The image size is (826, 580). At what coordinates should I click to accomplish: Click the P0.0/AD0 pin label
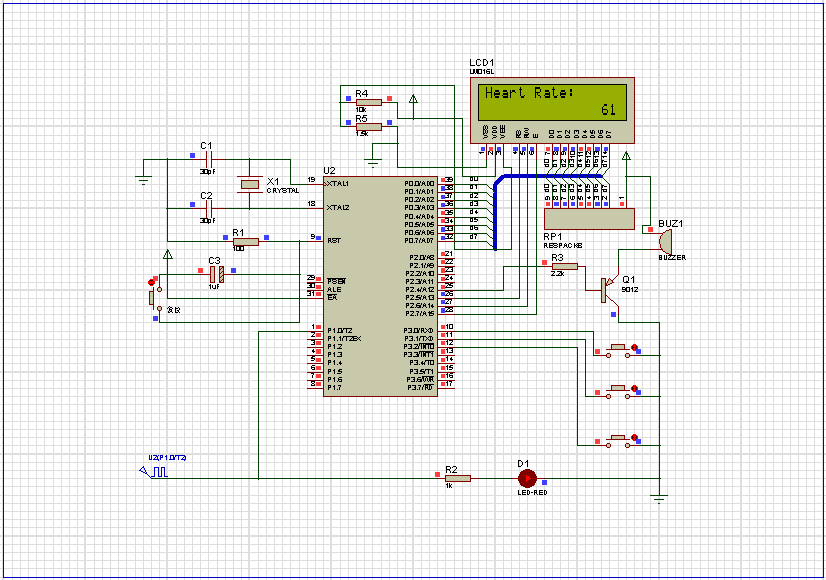(420, 184)
